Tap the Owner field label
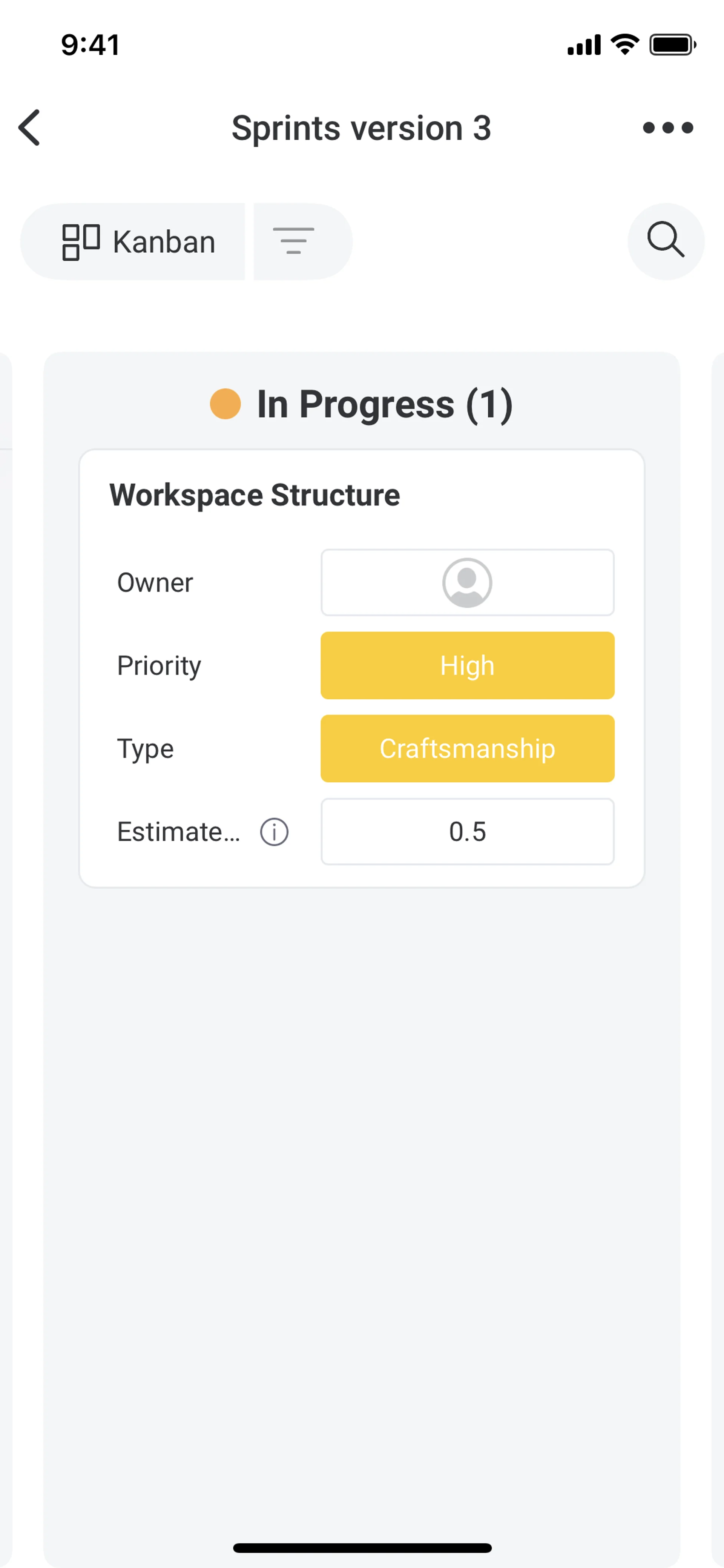 pyautogui.click(x=155, y=582)
